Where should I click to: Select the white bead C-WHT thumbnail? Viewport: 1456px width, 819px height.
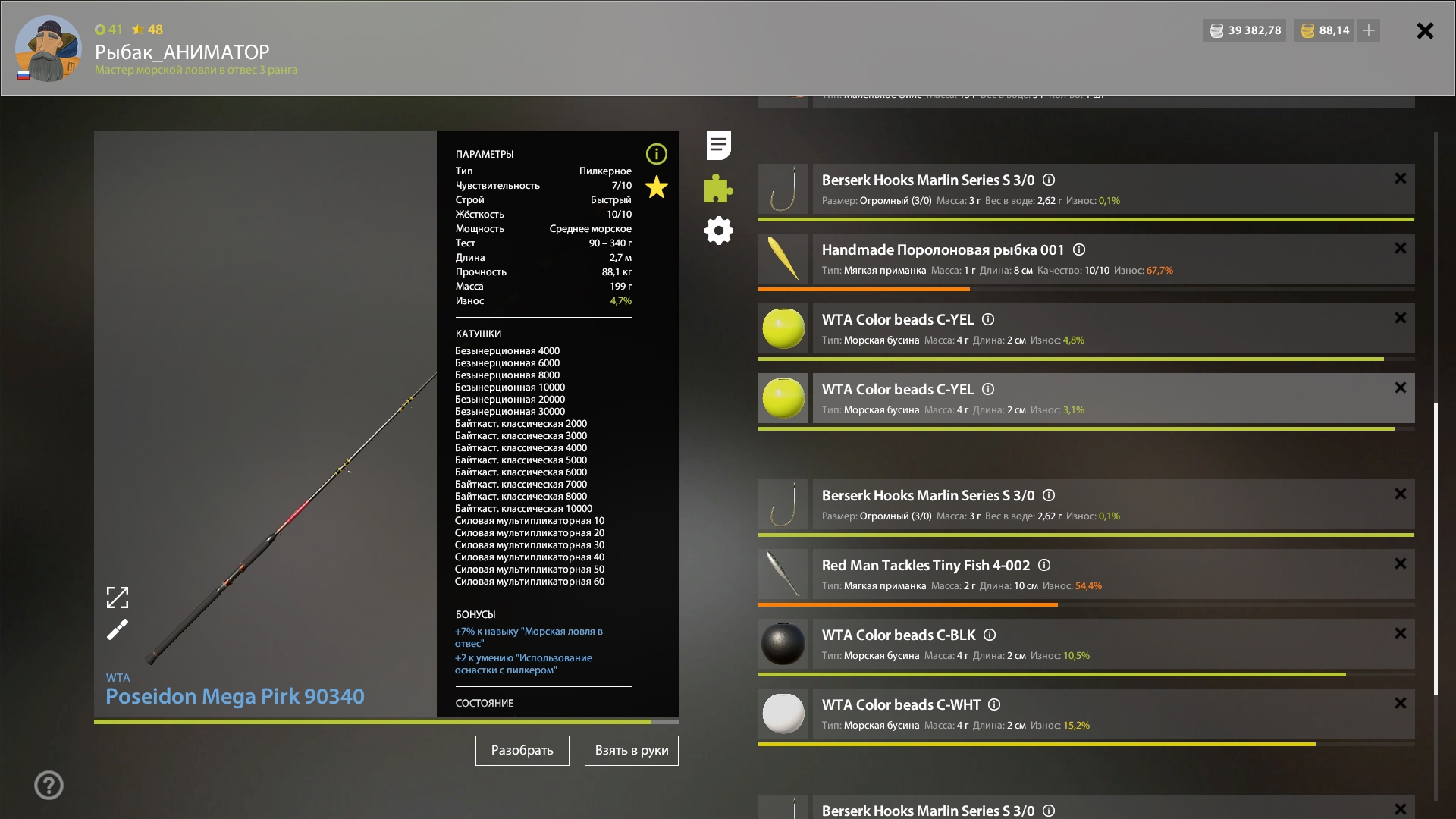click(783, 714)
